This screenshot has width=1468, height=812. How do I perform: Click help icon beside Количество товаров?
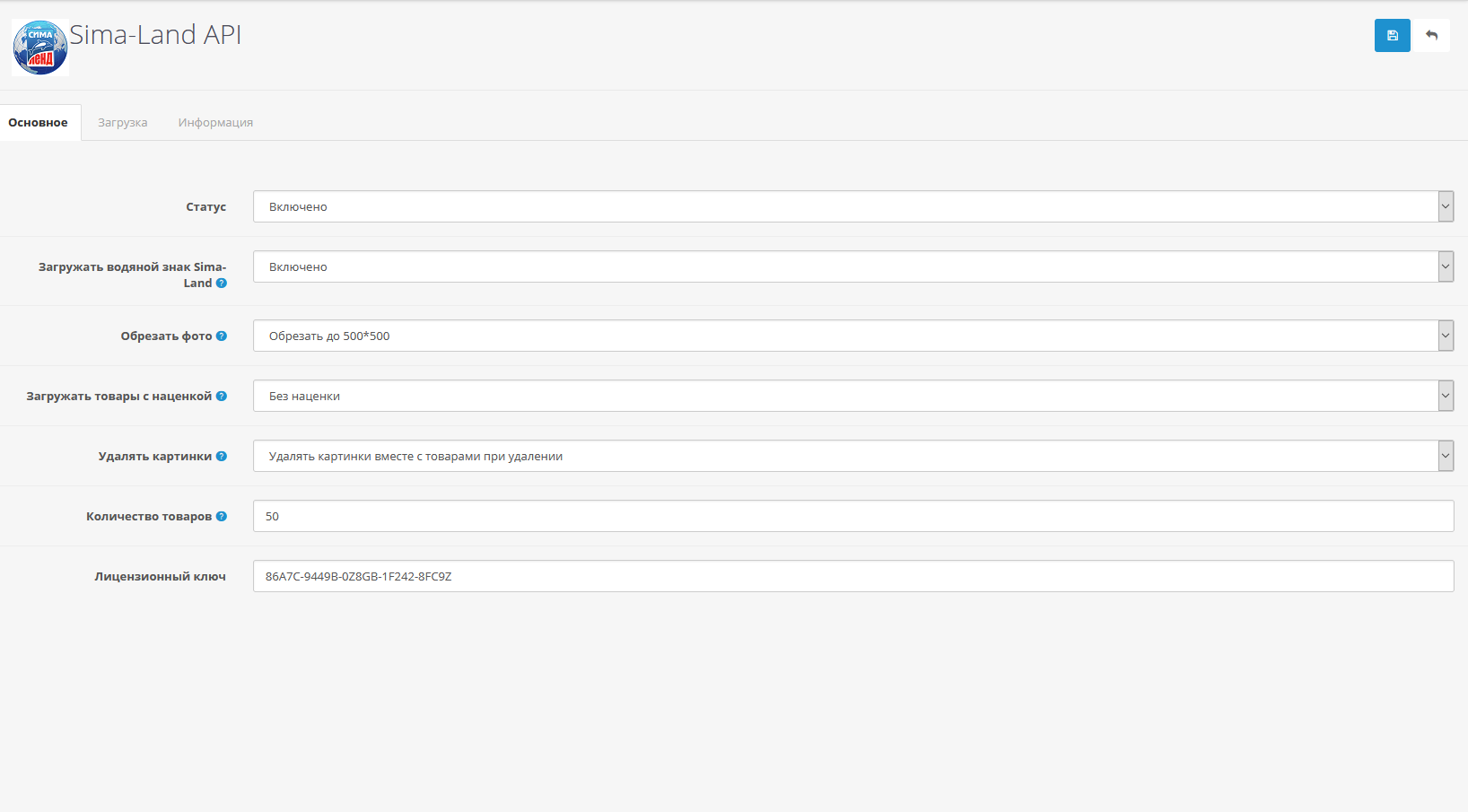(x=222, y=517)
